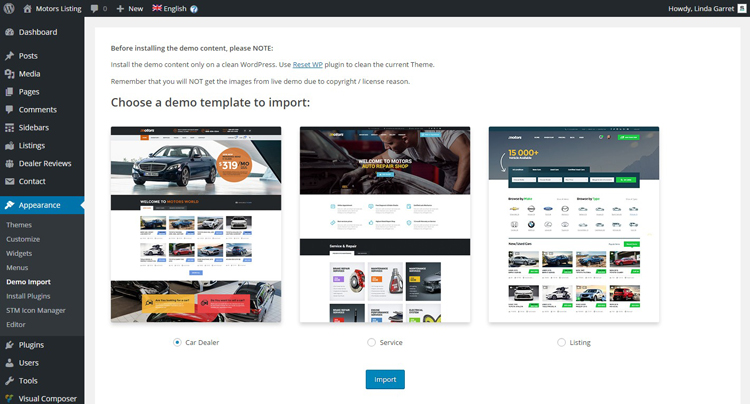Click the Service demo thumbnail

pos(385,224)
